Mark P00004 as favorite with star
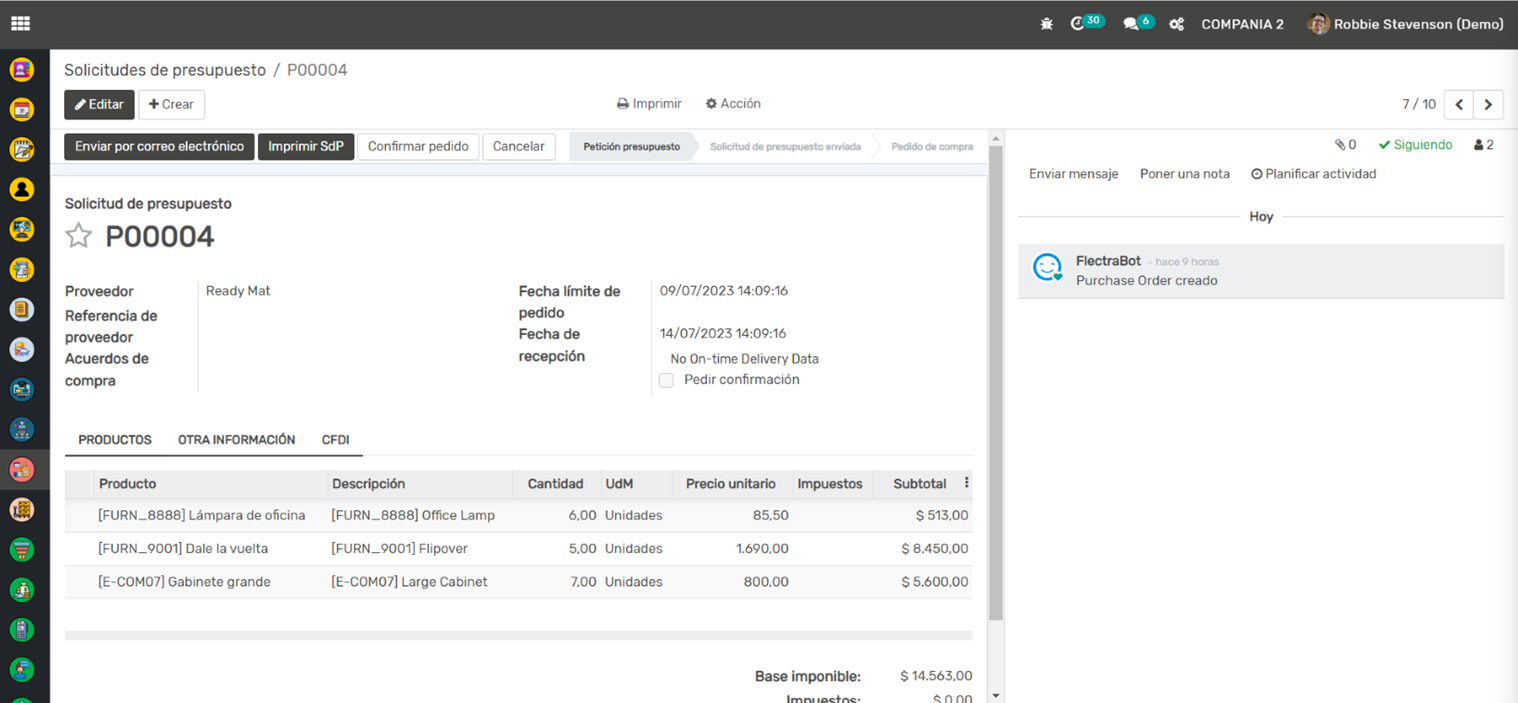The width and height of the screenshot is (1518, 703). coord(78,236)
